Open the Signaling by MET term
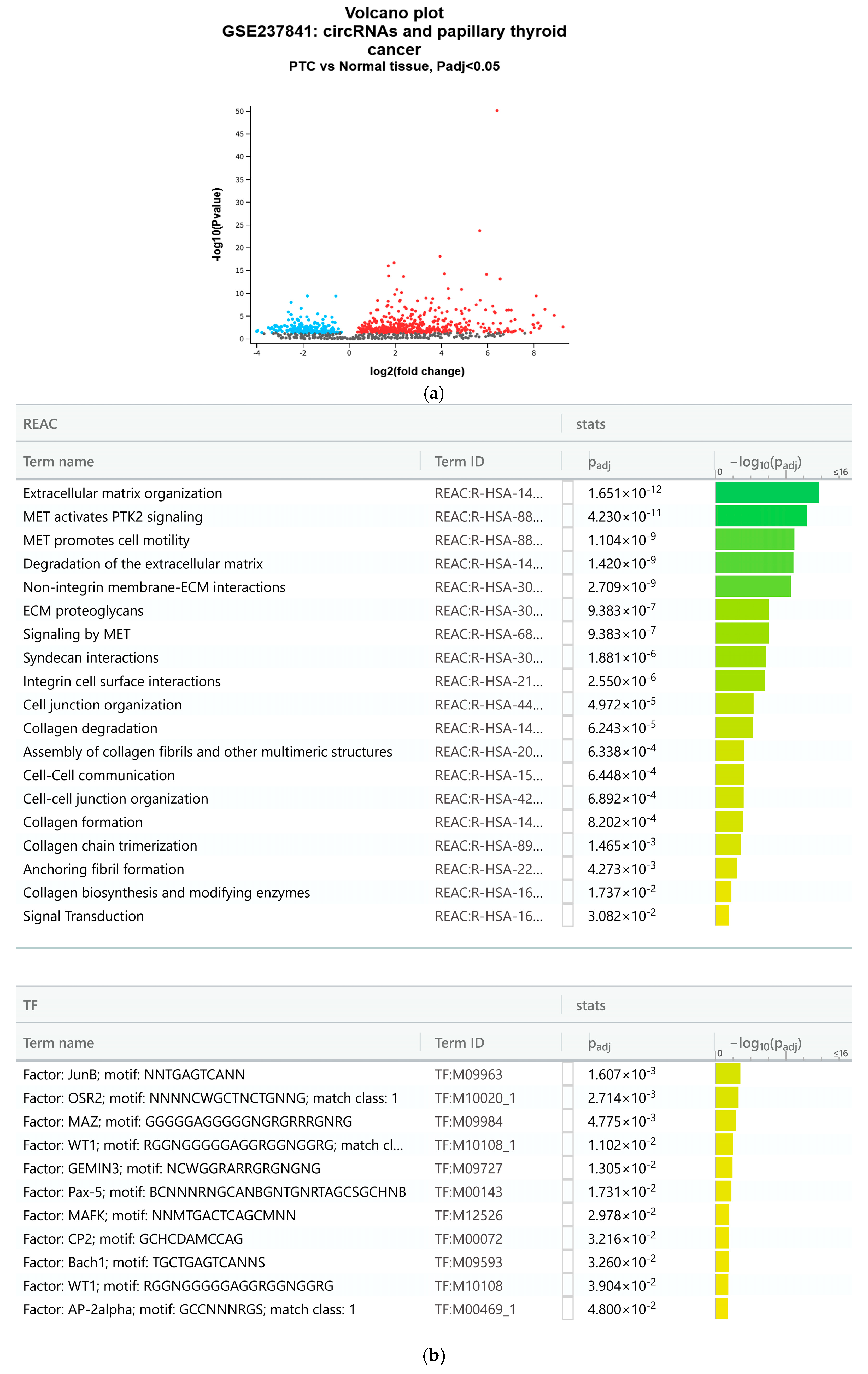The image size is (868, 1374). tap(77, 634)
